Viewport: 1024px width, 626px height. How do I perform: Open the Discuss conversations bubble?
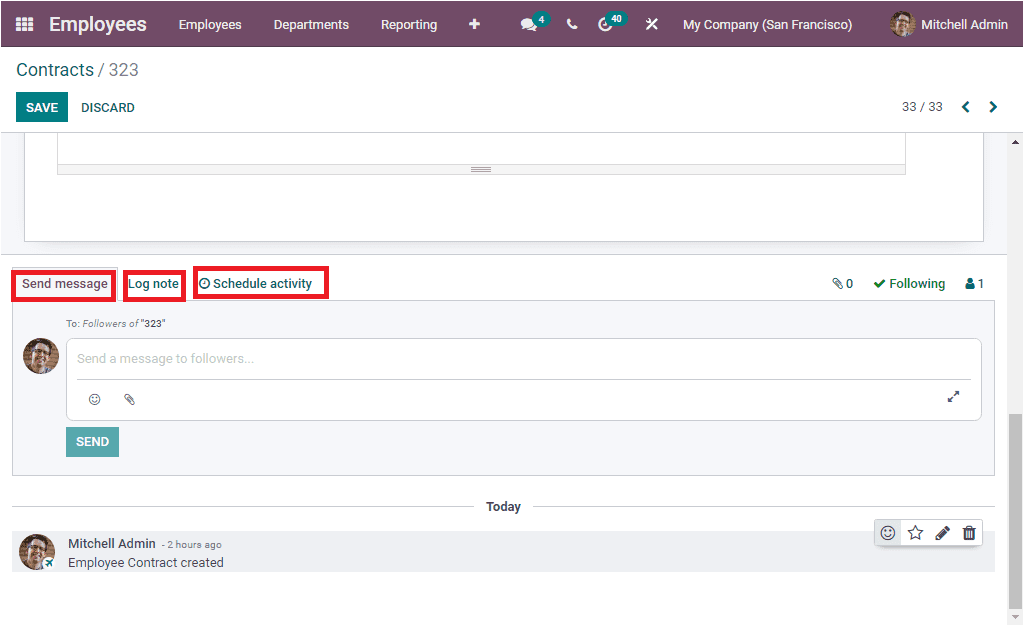pos(528,24)
